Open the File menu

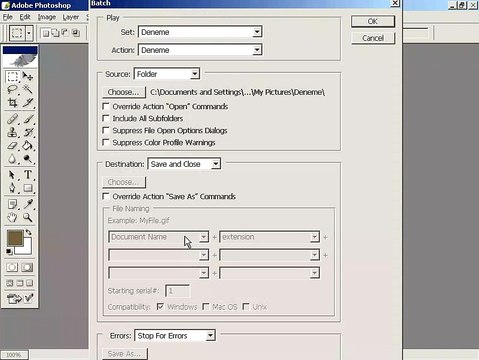pyautogui.click(x=8, y=17)
